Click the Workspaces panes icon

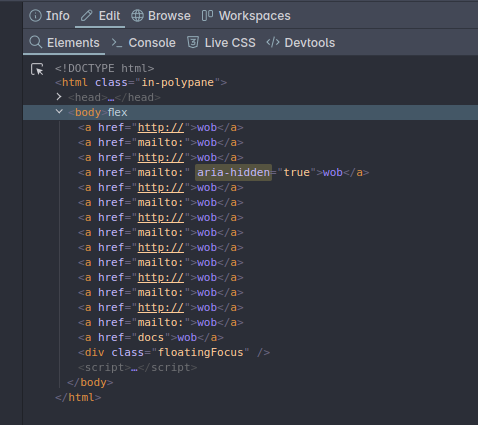(x=207, y=16)
